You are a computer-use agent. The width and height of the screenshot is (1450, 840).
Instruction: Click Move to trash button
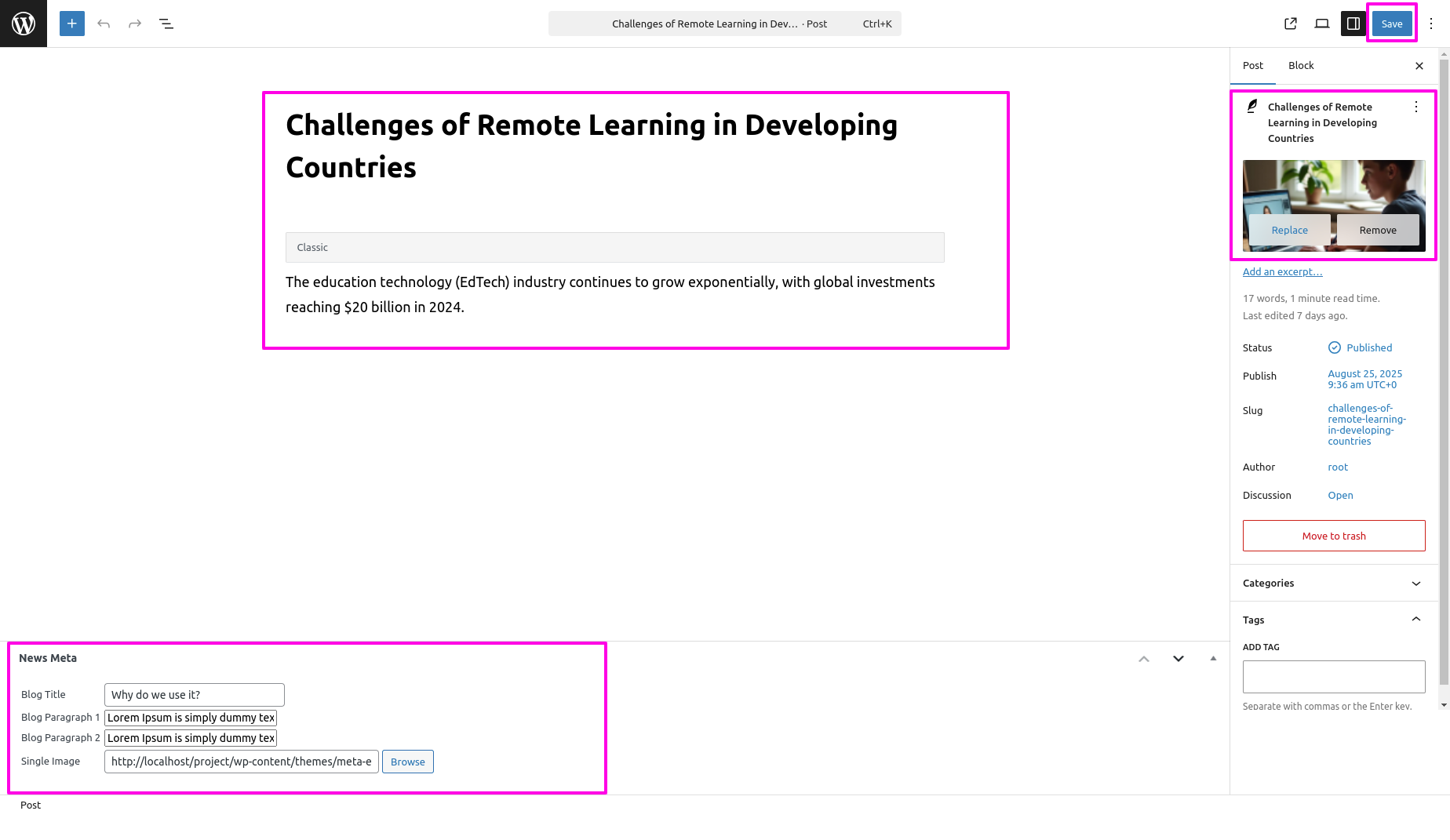[x=1334, y=536]
